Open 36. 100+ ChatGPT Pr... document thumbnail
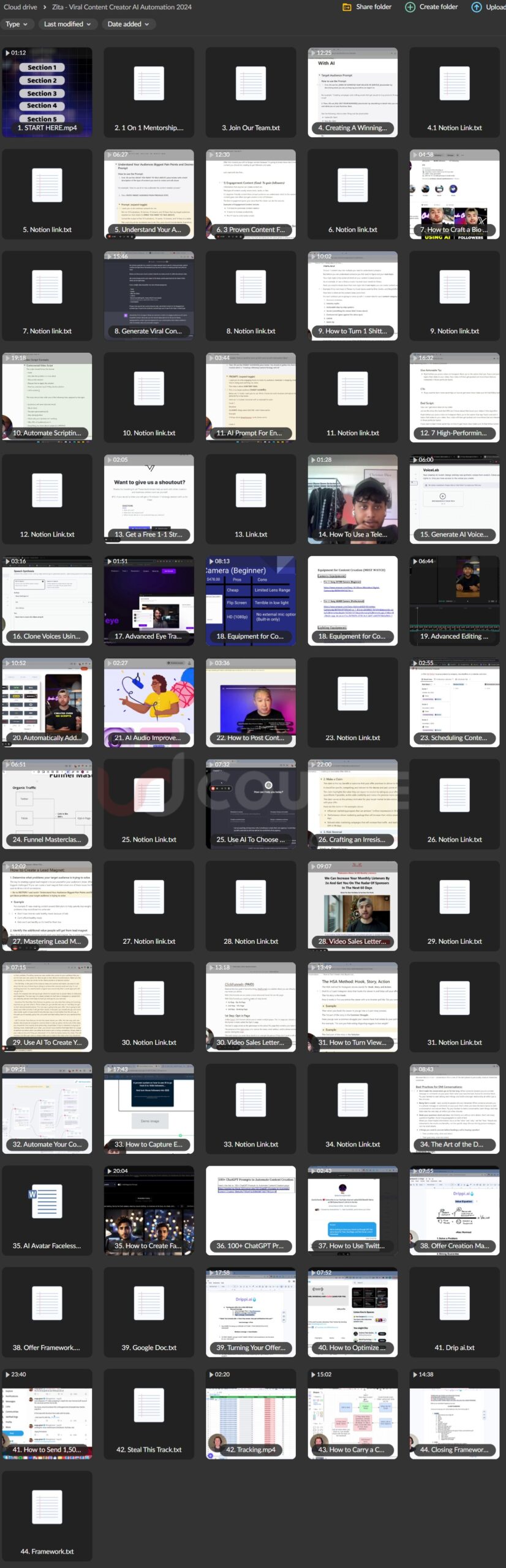The height and width of the screenshot is (1568, 506). pos(251,1210)
